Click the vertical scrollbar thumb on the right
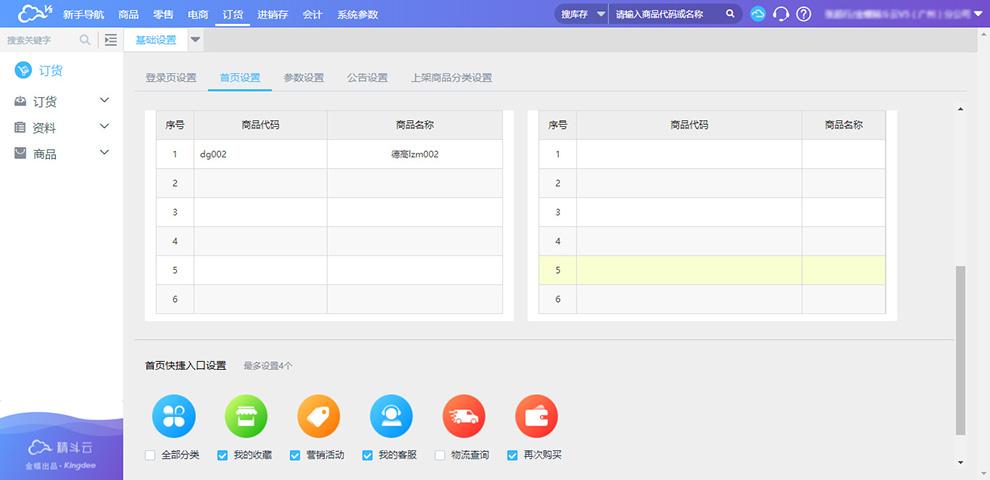Image resolution: width=990 pixels, height=480 pixels. [x=960, y=351]
